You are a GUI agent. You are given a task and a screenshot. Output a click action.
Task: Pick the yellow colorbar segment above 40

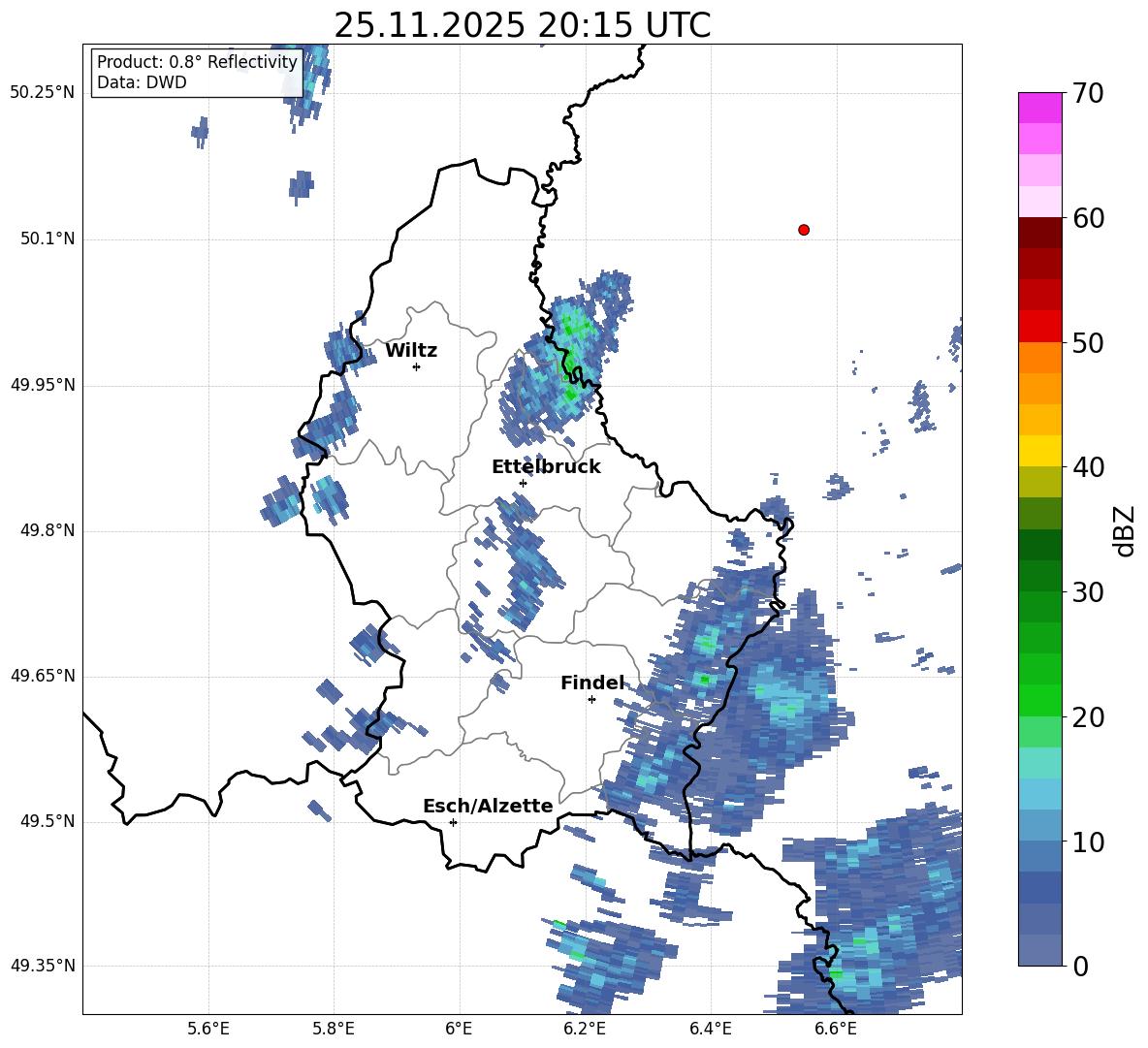(1039, 452)
